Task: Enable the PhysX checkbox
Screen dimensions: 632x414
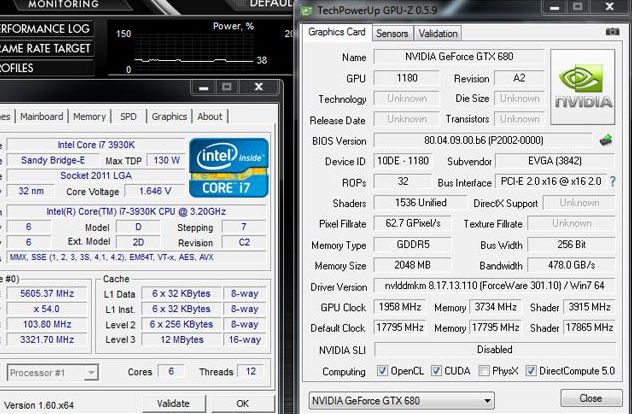Action: [484, 370]
